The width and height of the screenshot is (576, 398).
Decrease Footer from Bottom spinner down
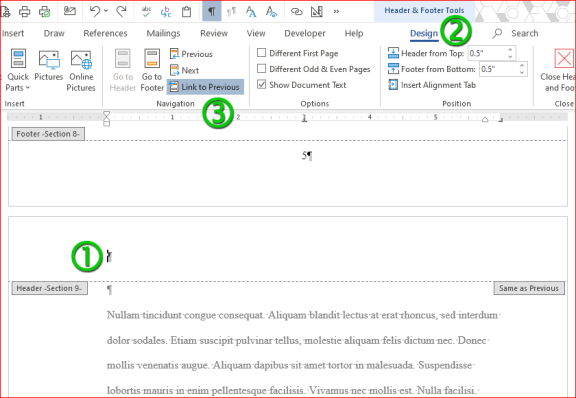pyautogui.click(x=522, y=72)
